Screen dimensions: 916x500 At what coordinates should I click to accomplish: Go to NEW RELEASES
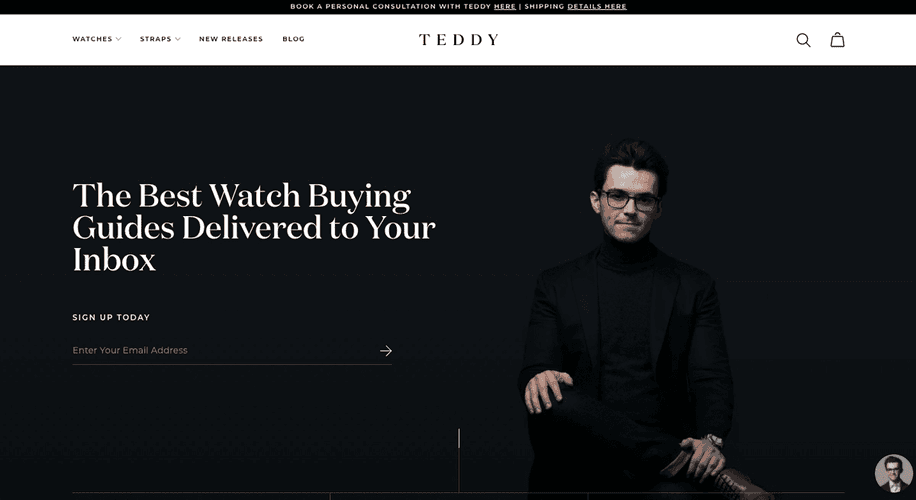pyautogui.click(x=231, y=39)
